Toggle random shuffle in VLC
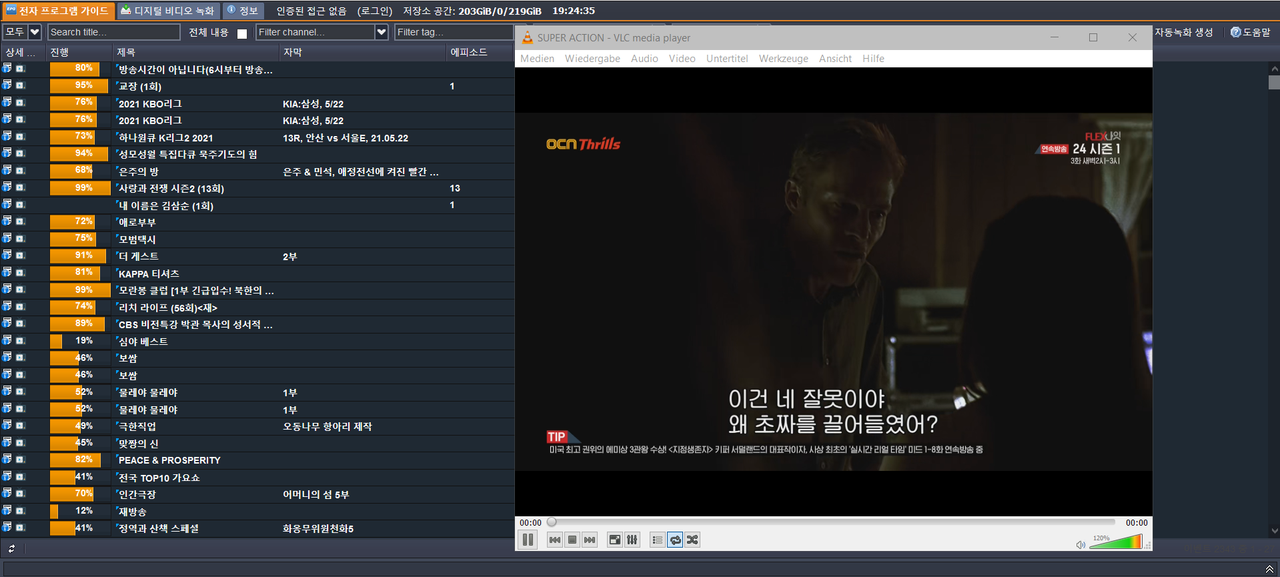Screen dimensions: 1280x577 pyautogui.click(x=692, y=540)
